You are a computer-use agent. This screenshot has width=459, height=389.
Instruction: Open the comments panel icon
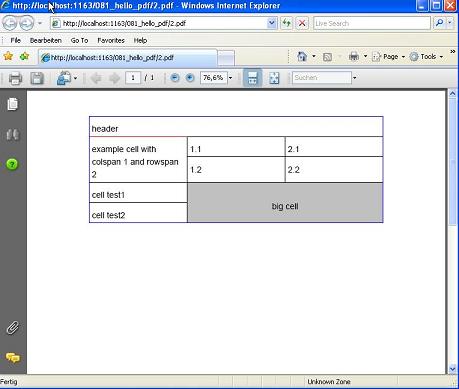coord(13,358)
